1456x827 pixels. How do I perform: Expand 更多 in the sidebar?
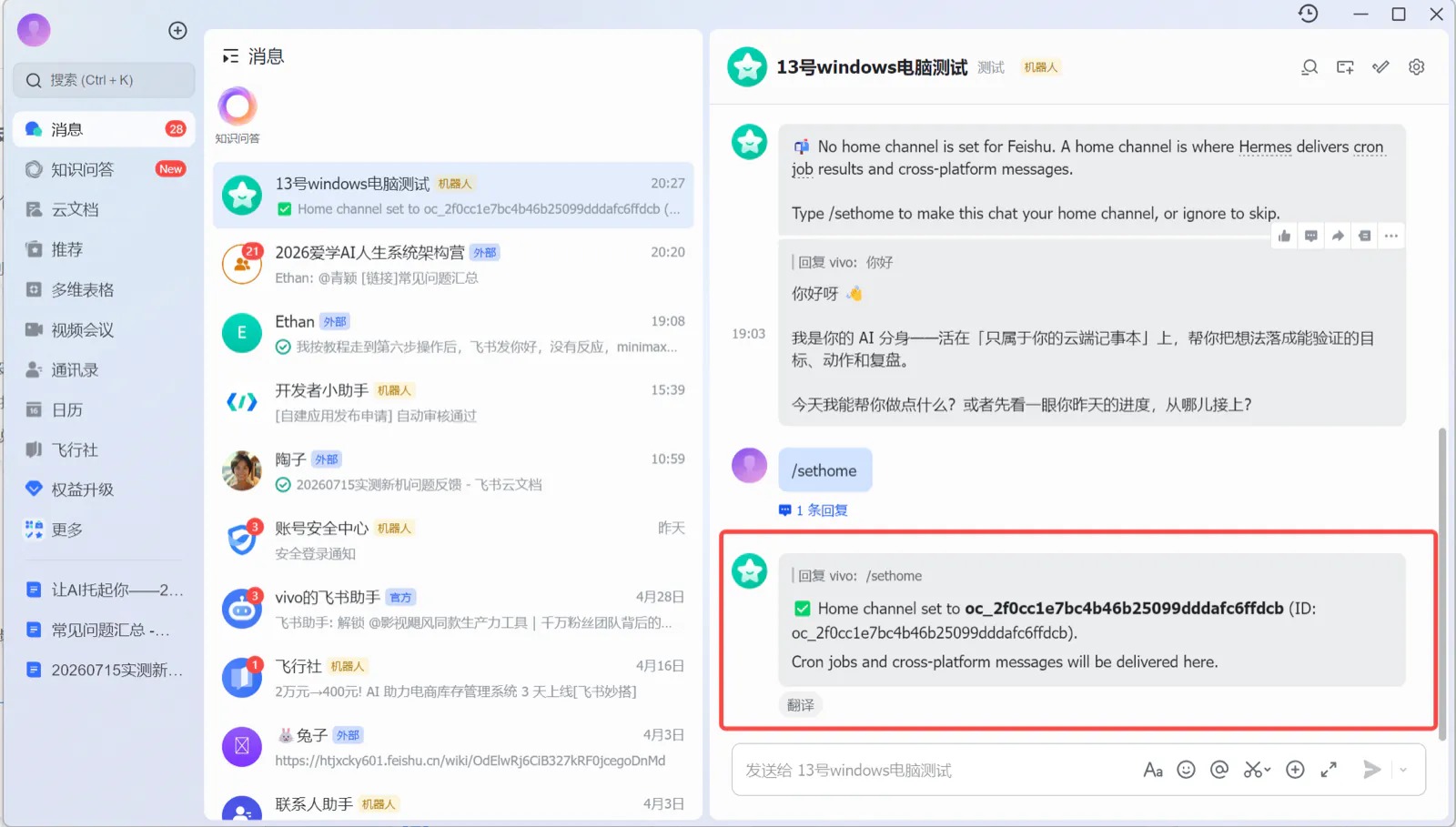104,529
